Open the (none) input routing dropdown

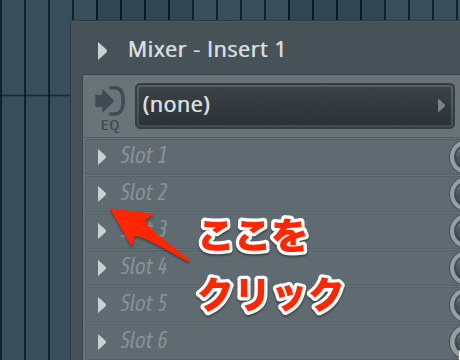(x=295, y=106)
